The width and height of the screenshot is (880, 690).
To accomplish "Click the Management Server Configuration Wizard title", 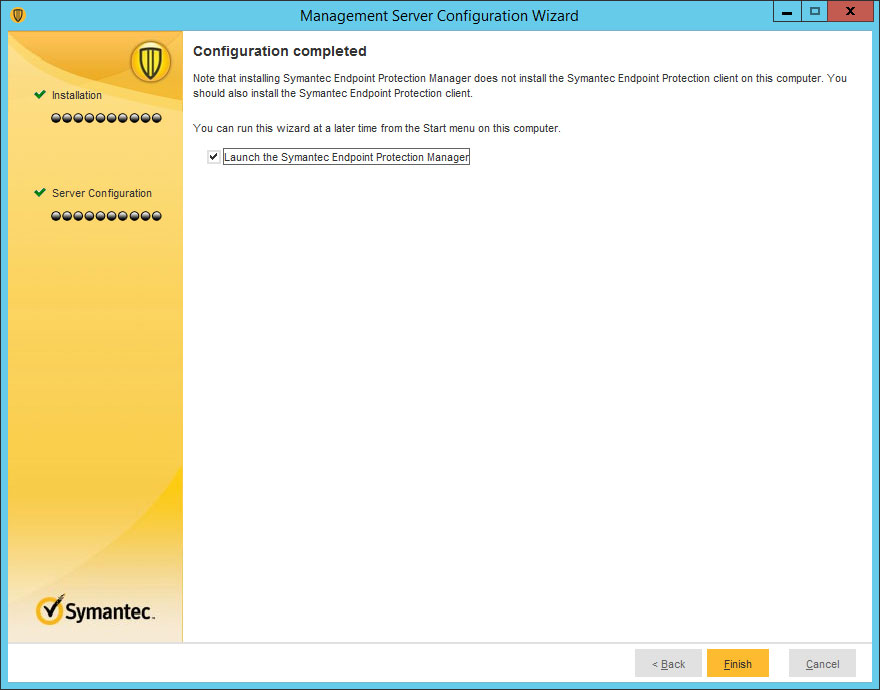I will (x=439, y=16).
